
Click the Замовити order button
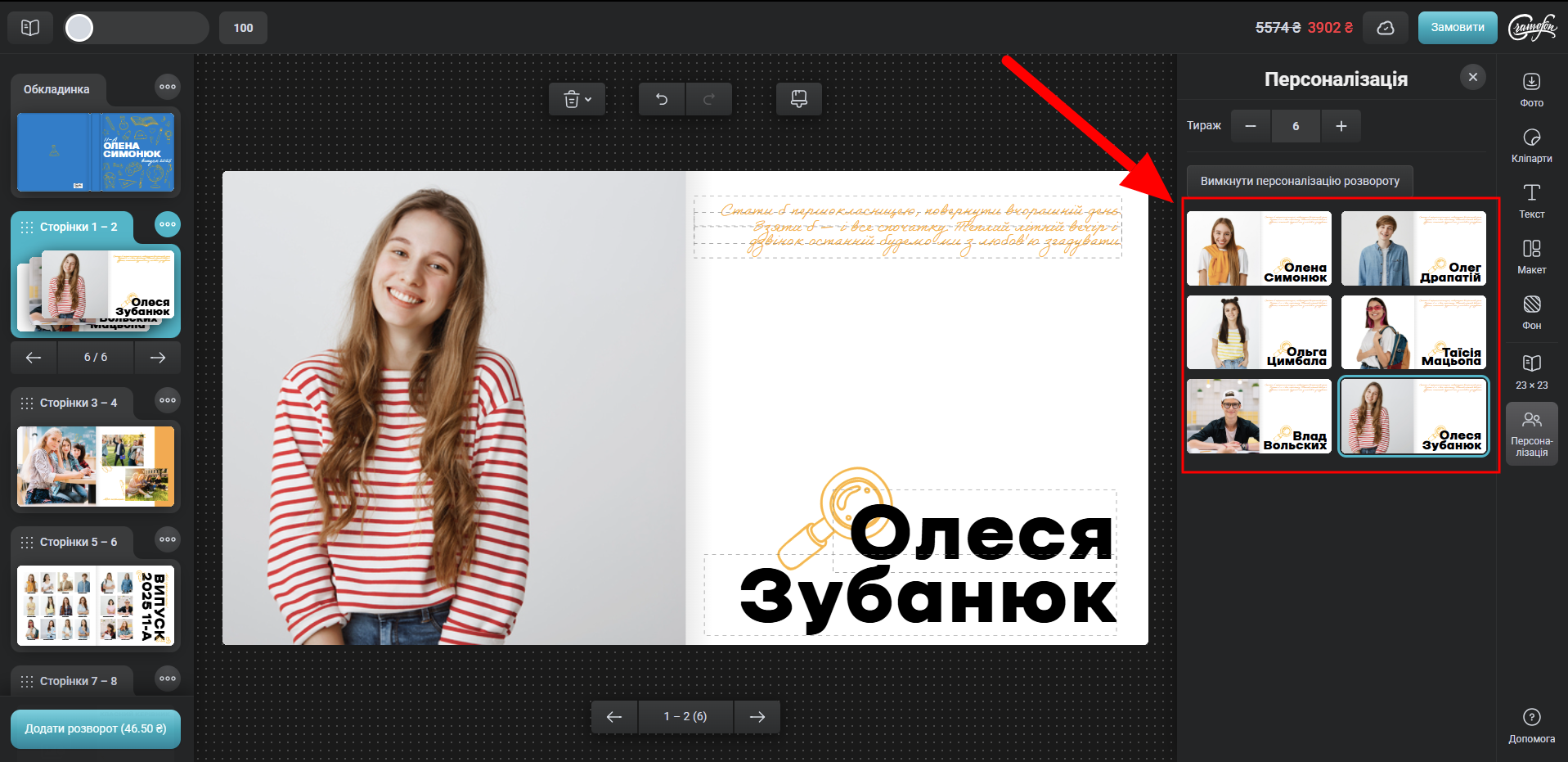click(x=1457, y=28)
